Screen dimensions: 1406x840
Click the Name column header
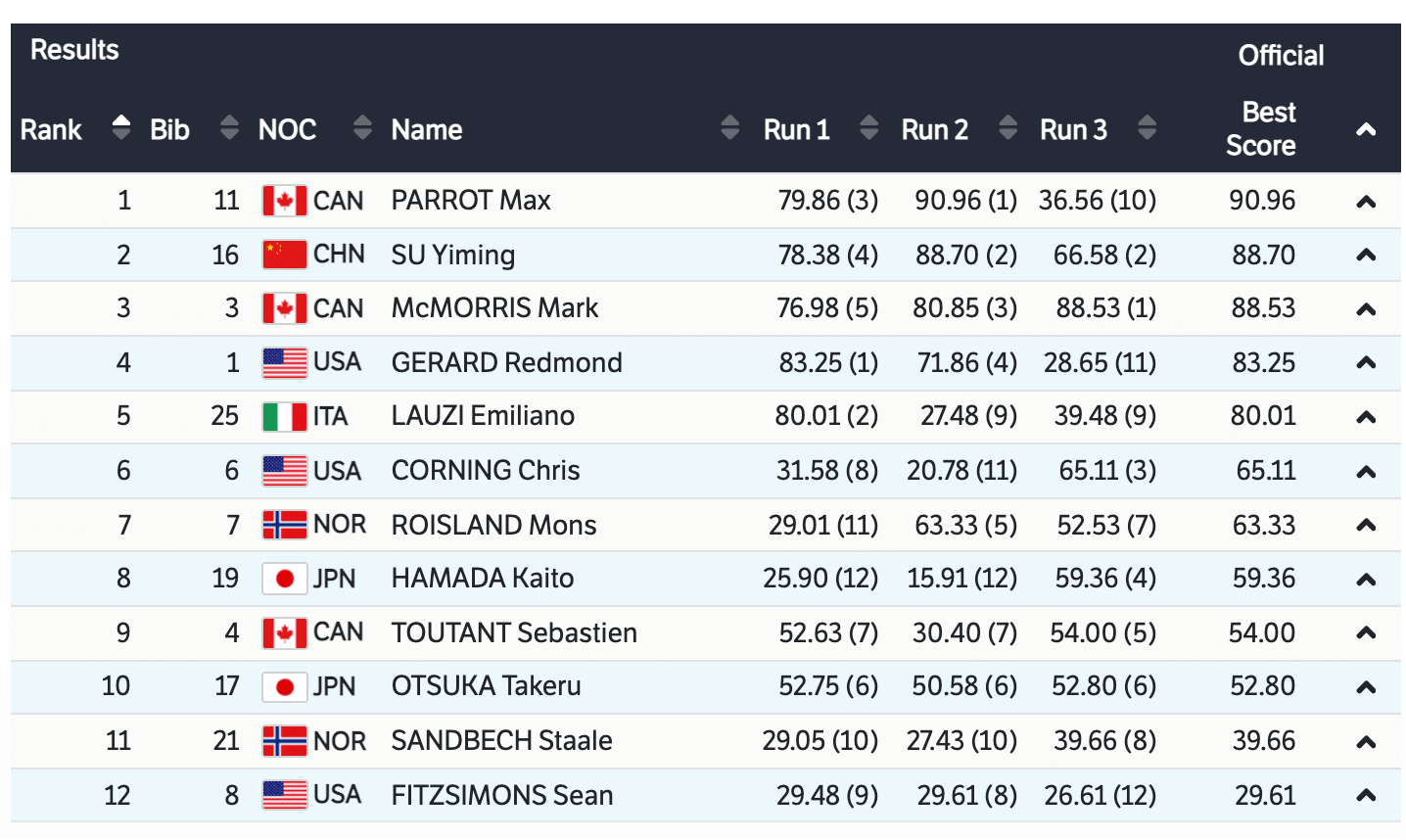pyautogui.click(x=427, y=129)
